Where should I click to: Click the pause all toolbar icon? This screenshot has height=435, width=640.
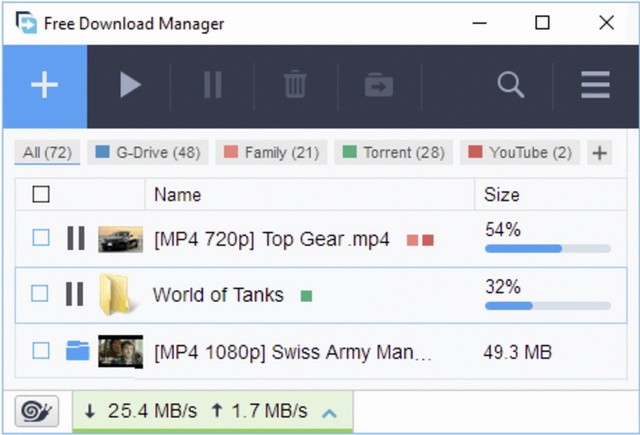[x=212, y=86]
